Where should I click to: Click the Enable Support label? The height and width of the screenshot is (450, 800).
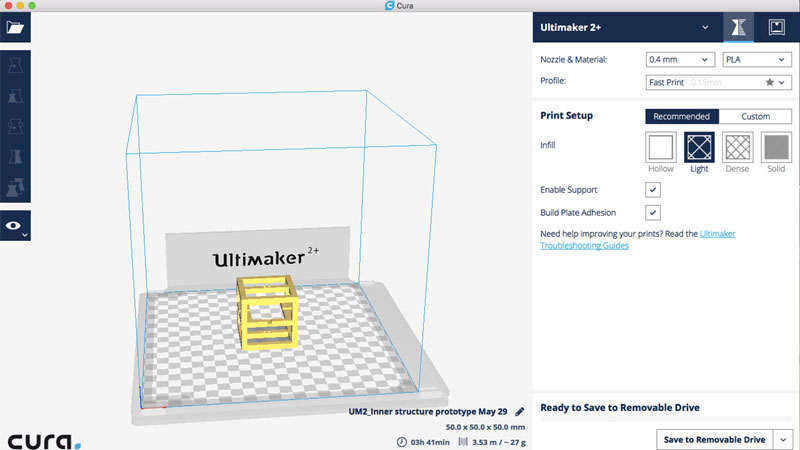pyautogui.click(x=568, y=190)
